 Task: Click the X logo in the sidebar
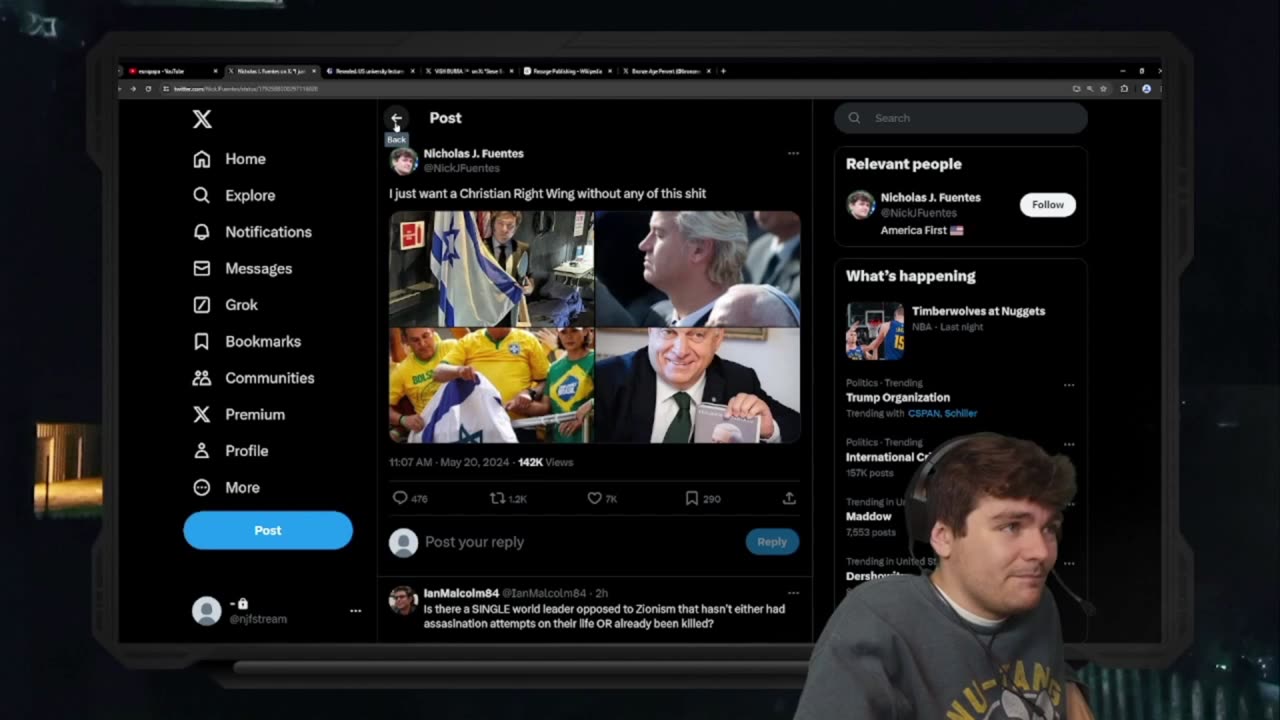tap(202, 119)
